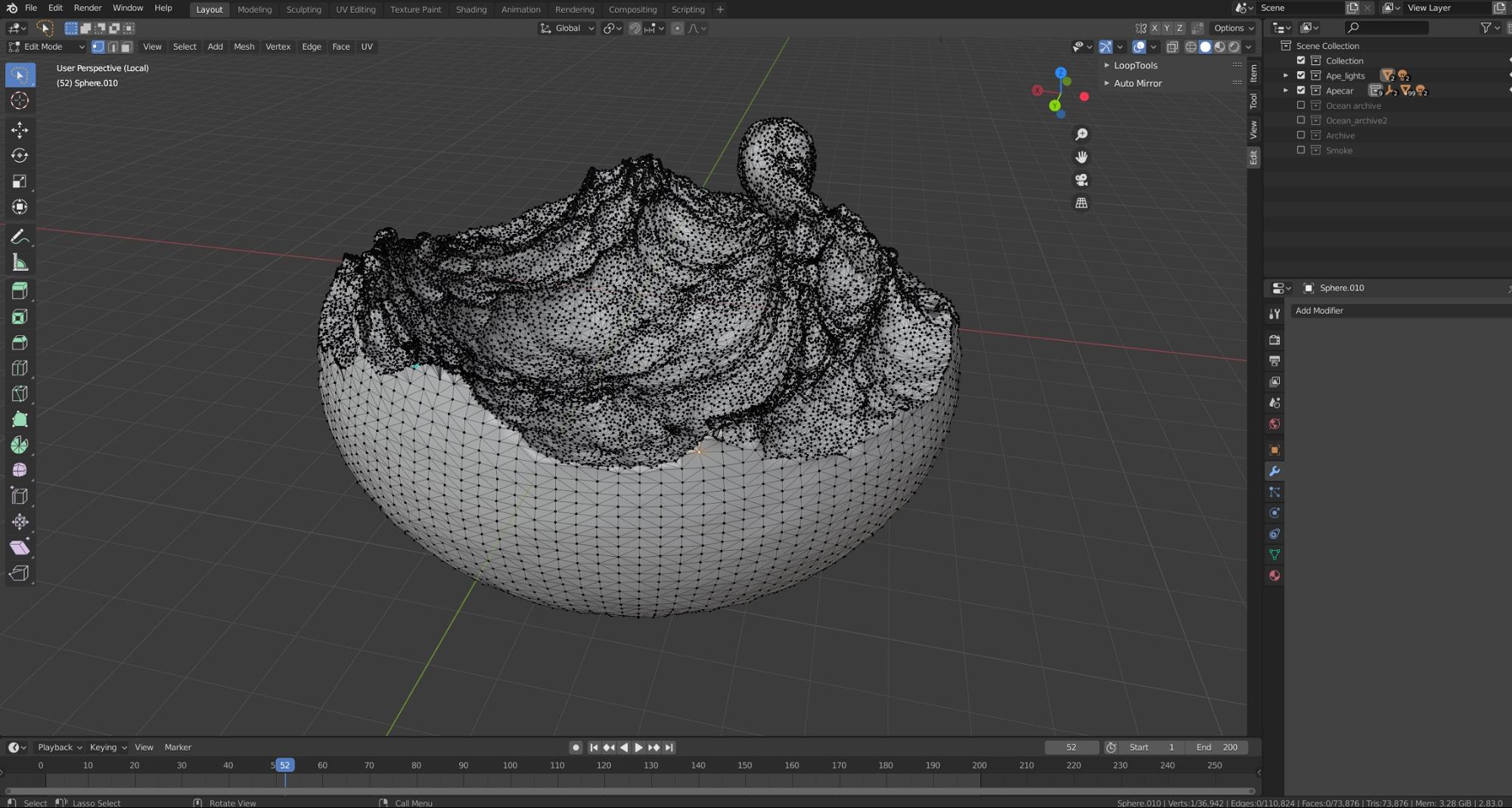Image resolution: width=1512 pixels, height=808 pixels.
Task: Enable the Ocean archive collection
Action: 1301,105
